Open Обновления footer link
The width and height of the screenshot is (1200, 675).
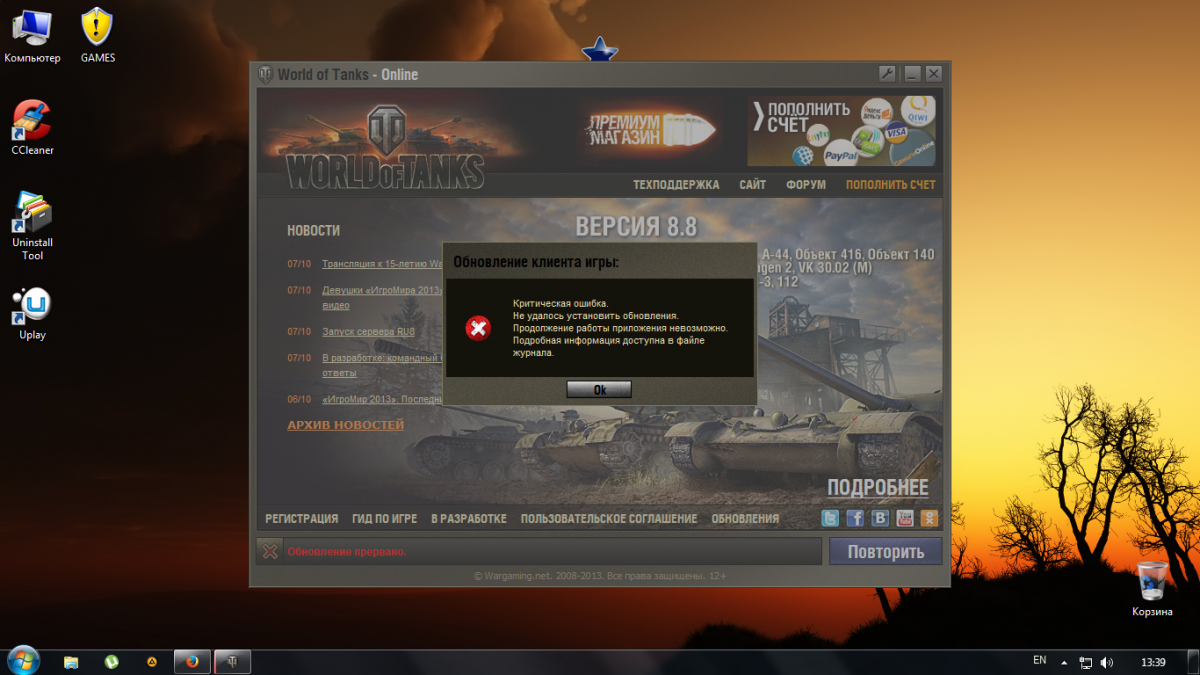coord(745,519)
